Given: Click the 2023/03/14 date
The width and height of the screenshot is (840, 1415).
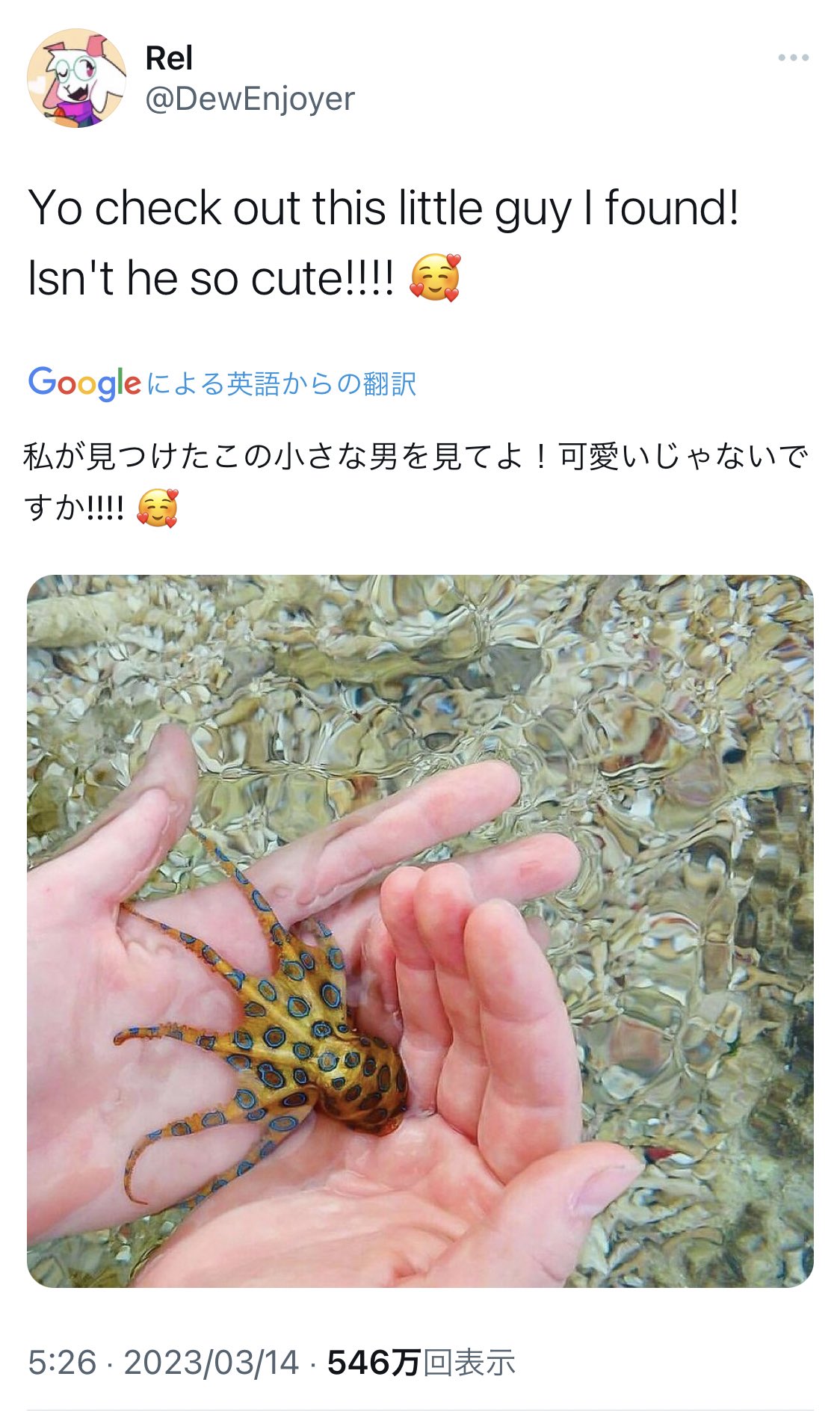Looking at the screenshot, I should click(x=211, y=1363).
